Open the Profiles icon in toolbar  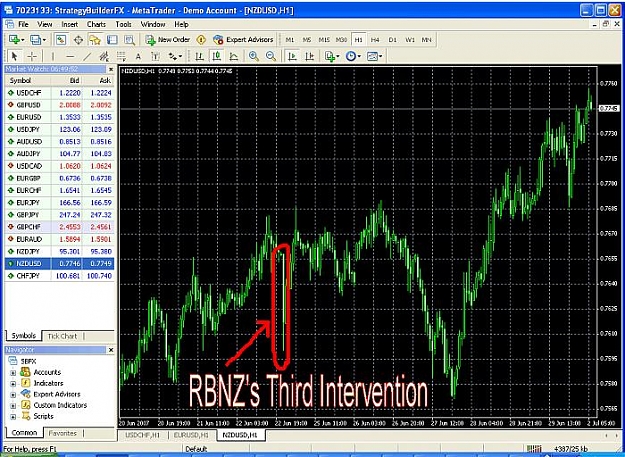coord(37,39)
